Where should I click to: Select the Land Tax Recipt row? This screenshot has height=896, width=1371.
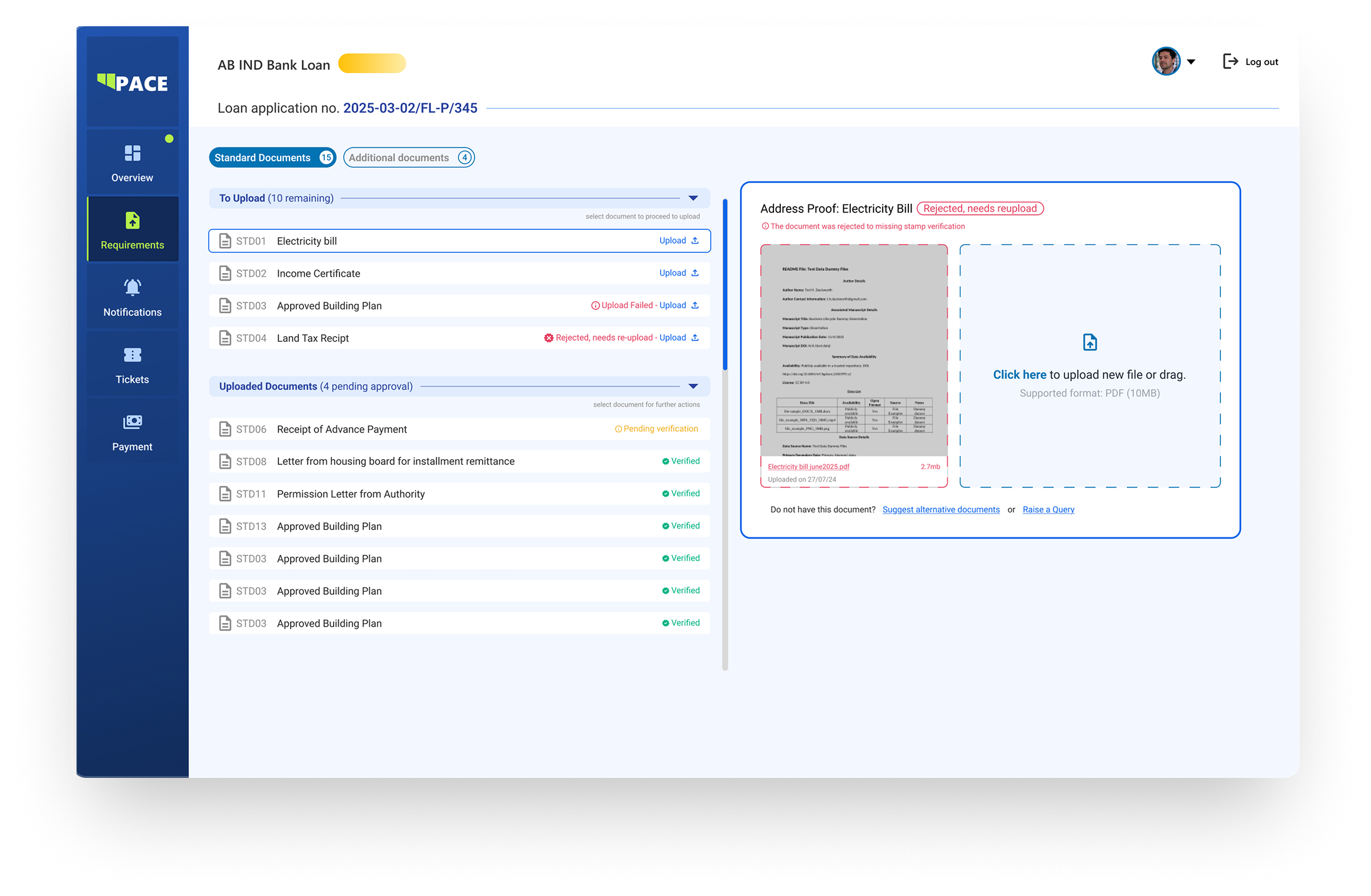(460, 338)
